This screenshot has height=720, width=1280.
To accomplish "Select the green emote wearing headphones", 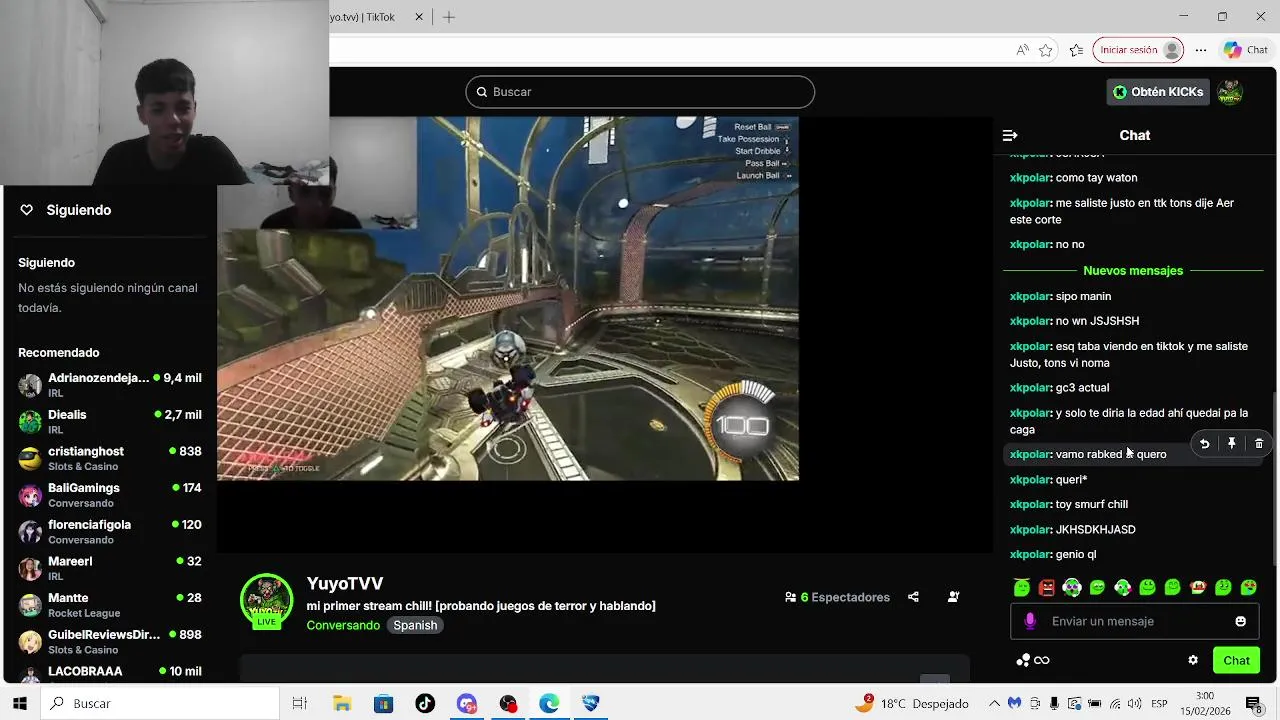I will 1072,588.
